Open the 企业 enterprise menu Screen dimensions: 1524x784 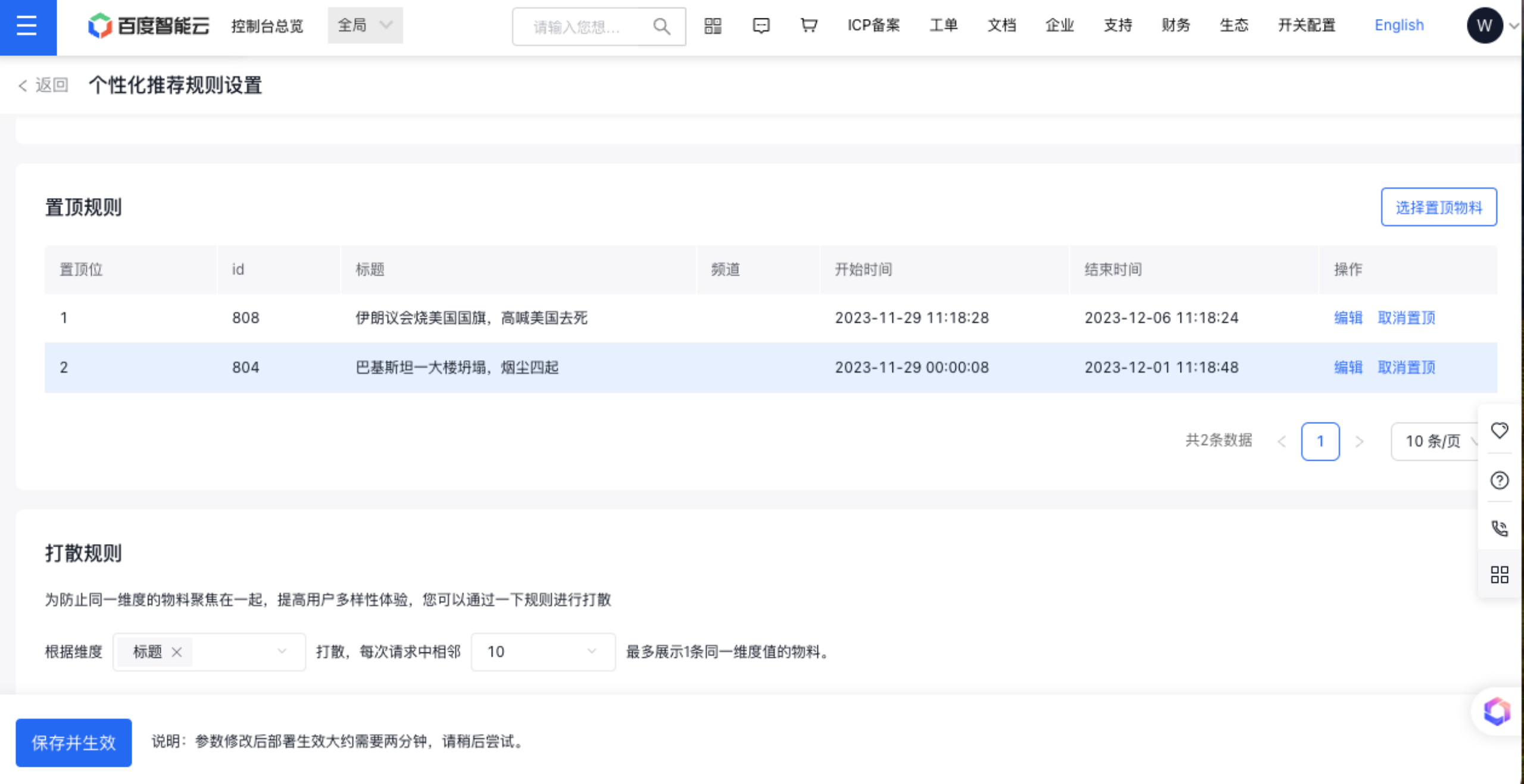1060,26
